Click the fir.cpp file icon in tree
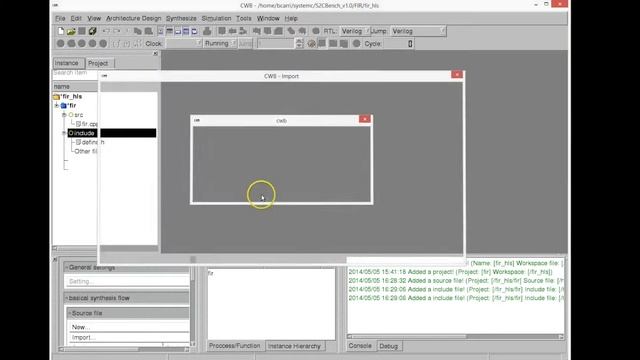 (78, 124)
